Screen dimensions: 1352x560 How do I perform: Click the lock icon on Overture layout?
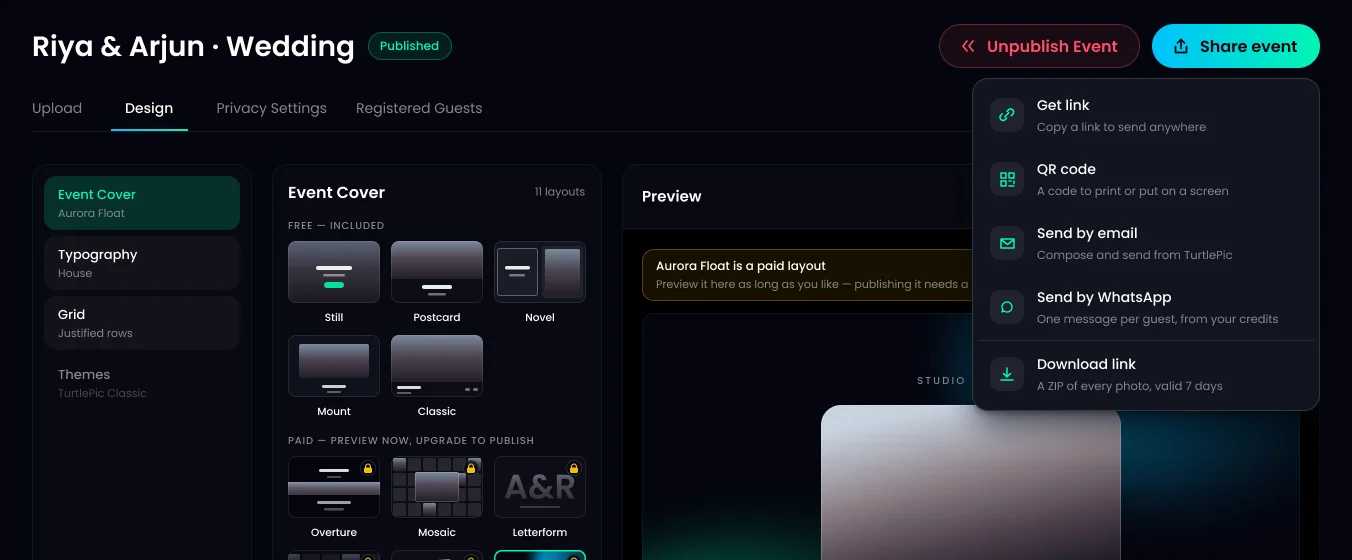(x=367, y=468)
